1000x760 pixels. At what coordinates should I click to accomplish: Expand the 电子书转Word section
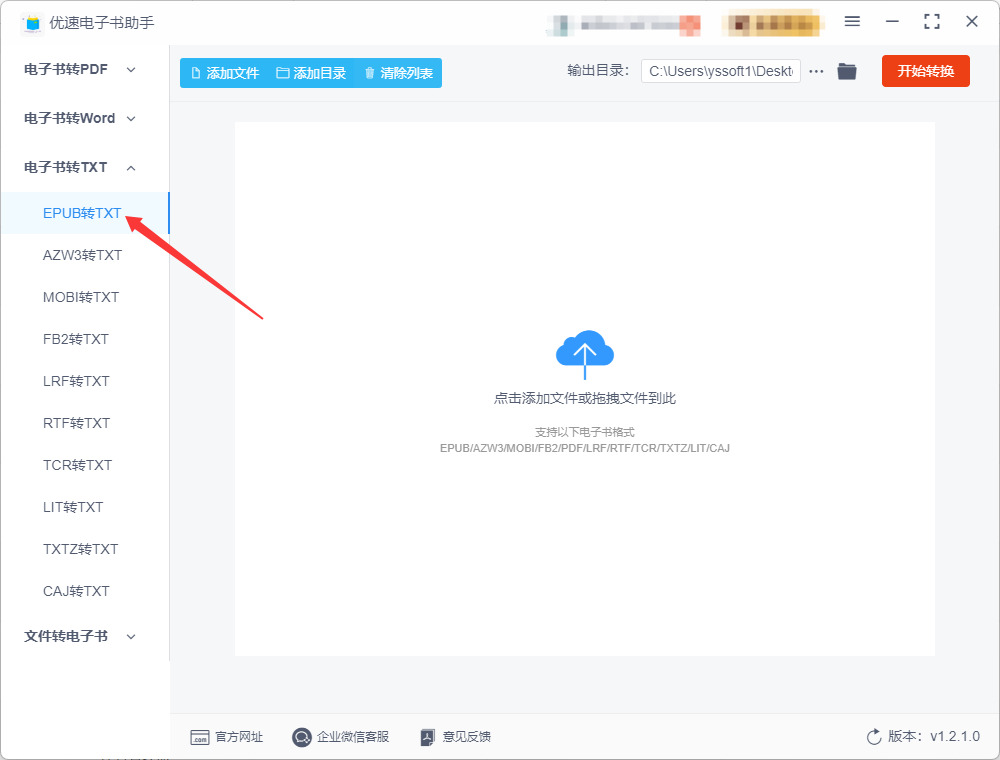(x=80, y=118)
